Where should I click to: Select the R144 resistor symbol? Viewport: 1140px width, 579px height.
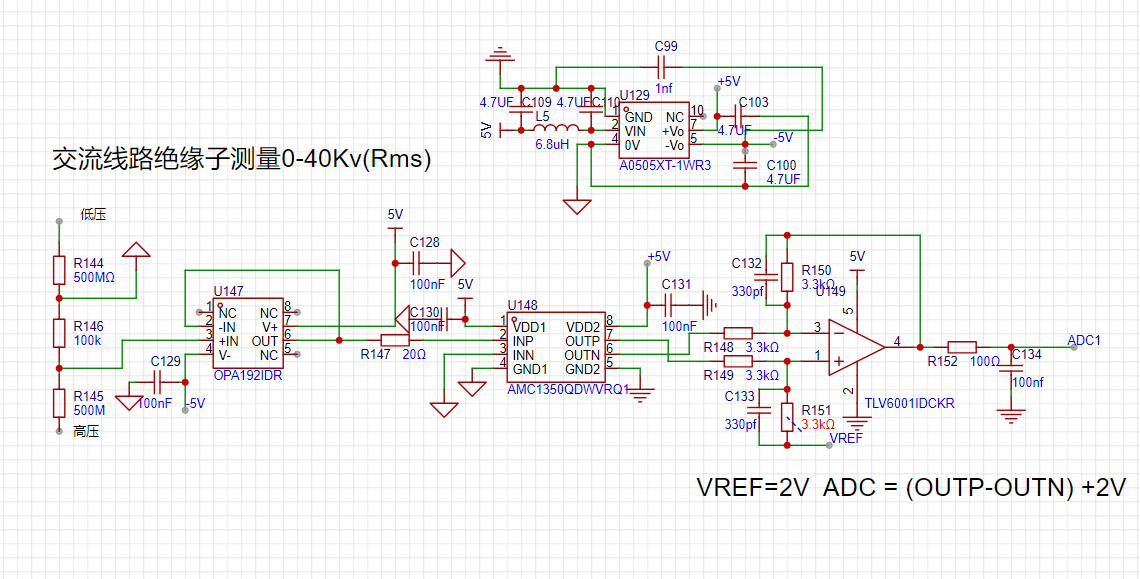[60, 269]
